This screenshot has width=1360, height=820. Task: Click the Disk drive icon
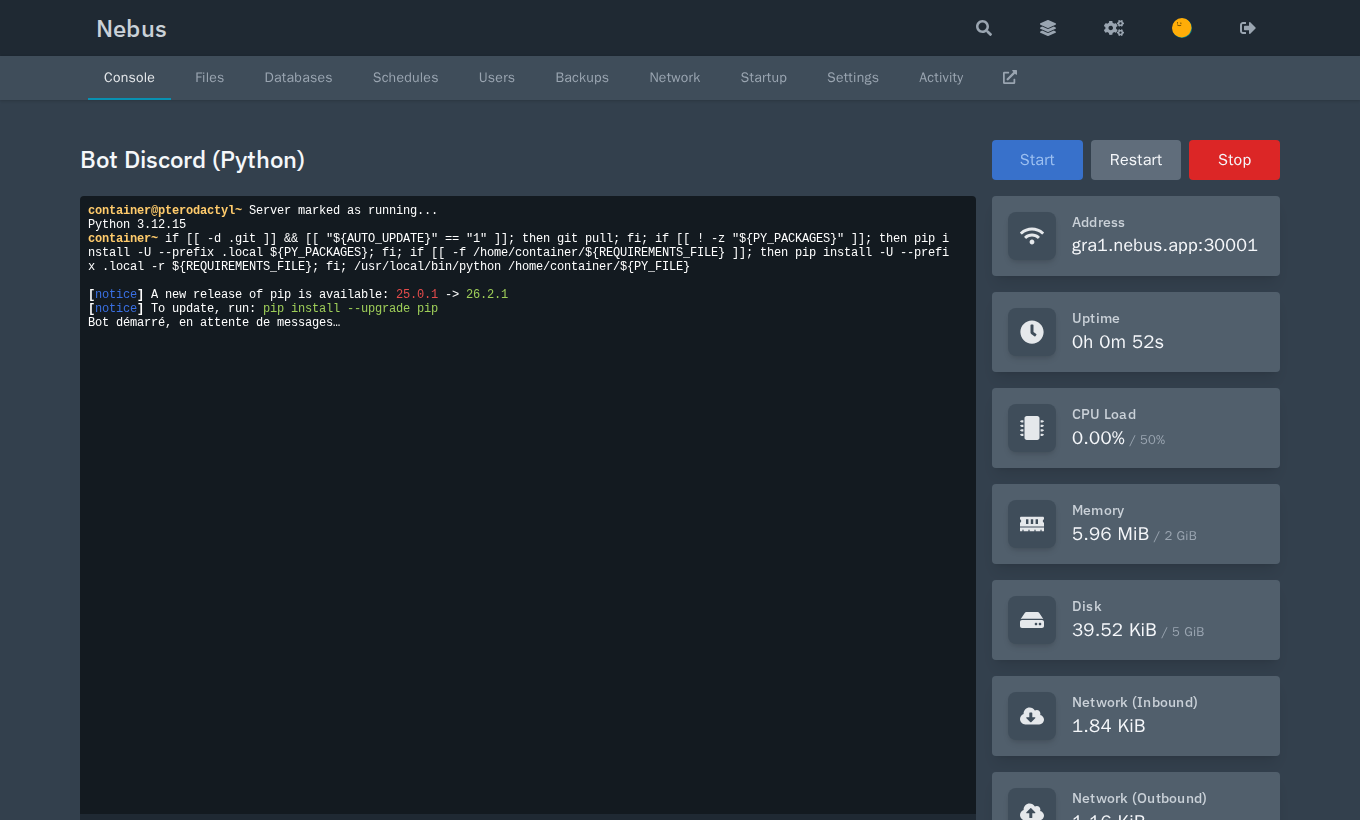click(1032, 620)
